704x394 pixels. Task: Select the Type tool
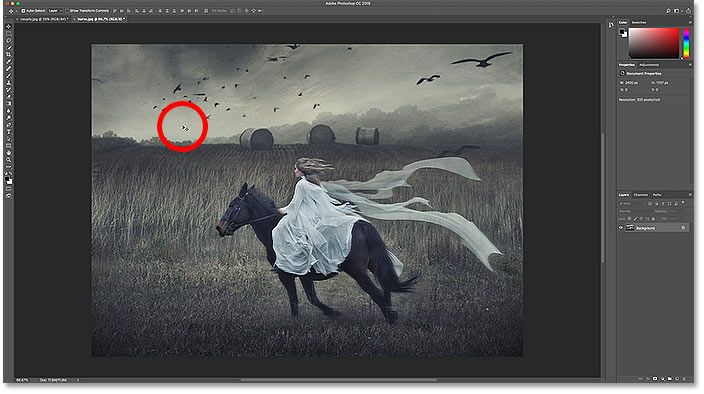pyautogui.click(x=9, y=132)
